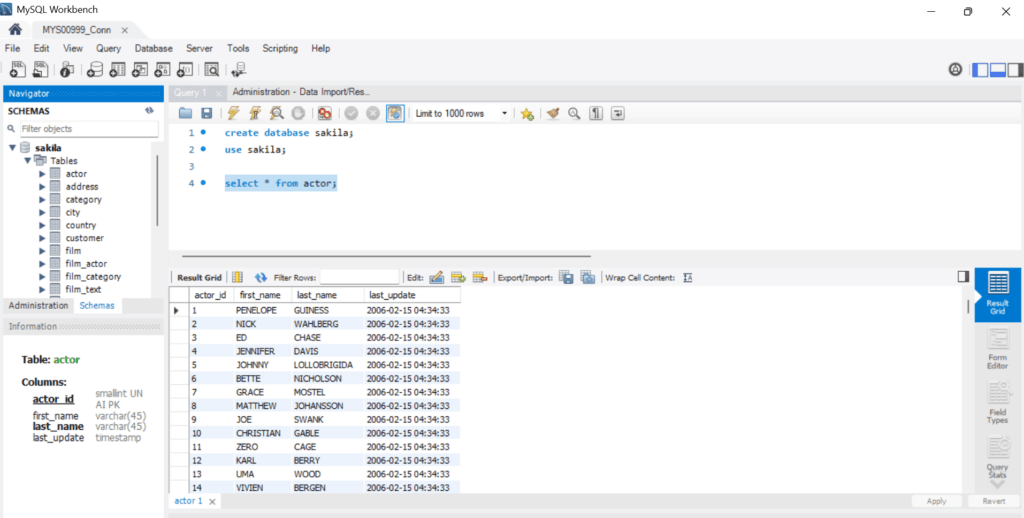The image size is (1024, 518).
Task: Execute the query with the lightning bolt
Action: coord(233,114)
